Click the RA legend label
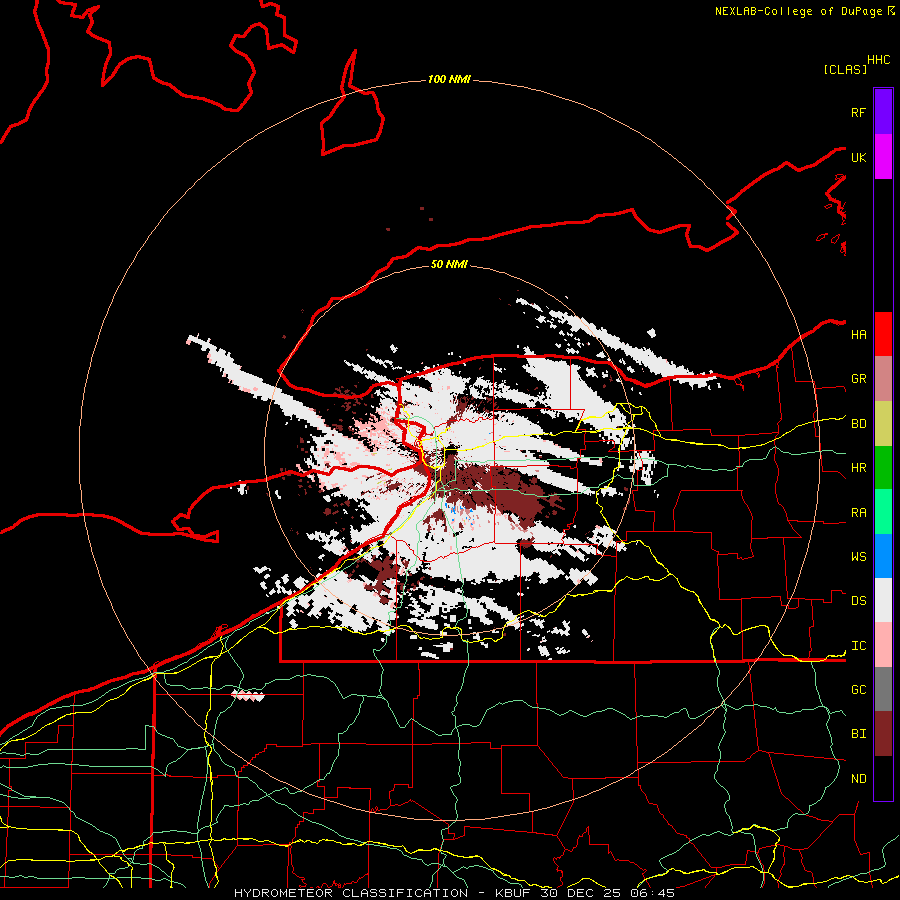The height and width of the screenshot is (900, 900). (858, 513)
